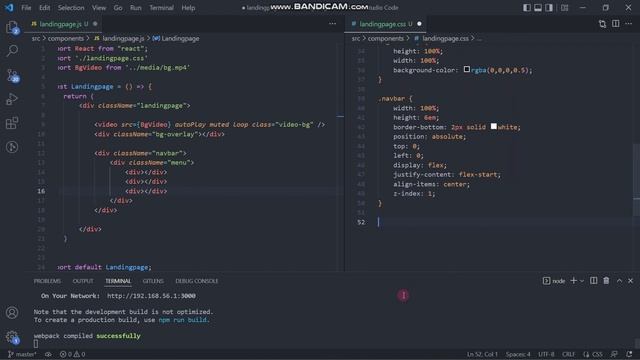Click Ln 52, Col 1 cursor position indicator
This screenshot has width=640, height=360.
(x=482, y=354)
